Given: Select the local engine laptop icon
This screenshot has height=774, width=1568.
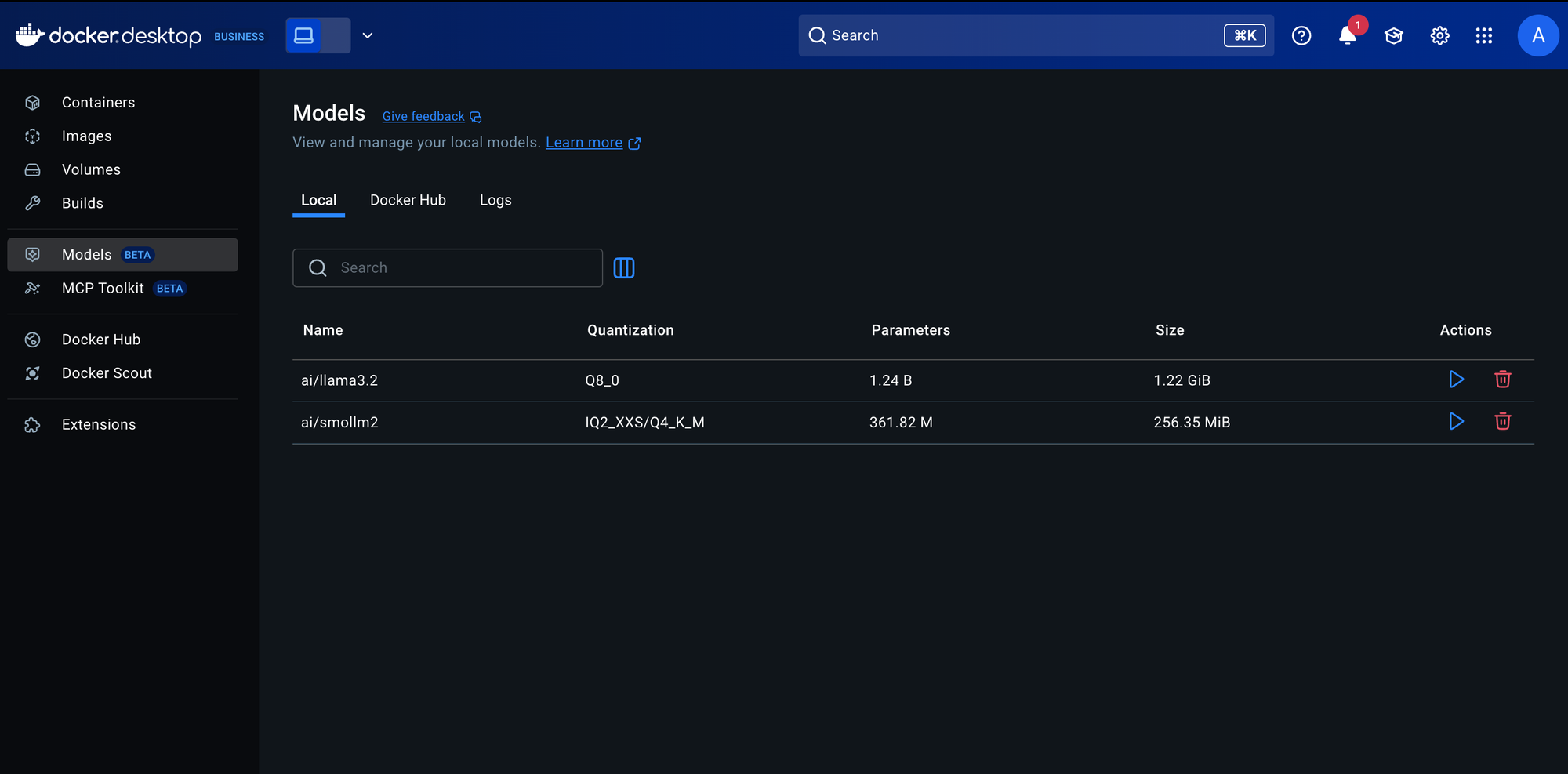Looking at the screenshot, I should (303, 35).
